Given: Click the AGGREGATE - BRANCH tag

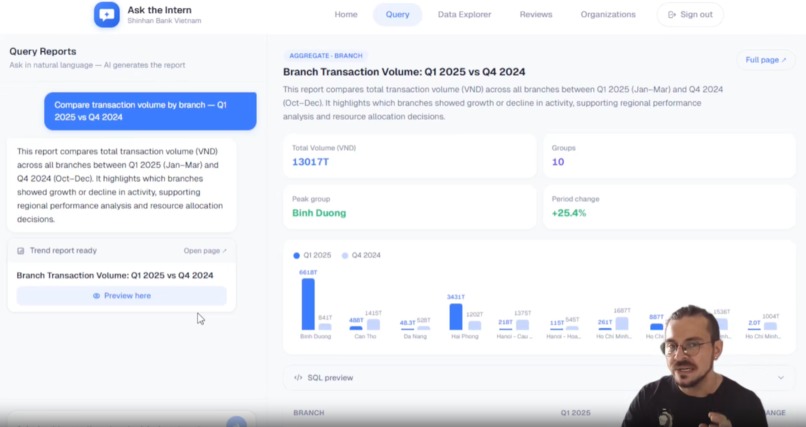Looking at the screenshot, I should click(325, 55).
